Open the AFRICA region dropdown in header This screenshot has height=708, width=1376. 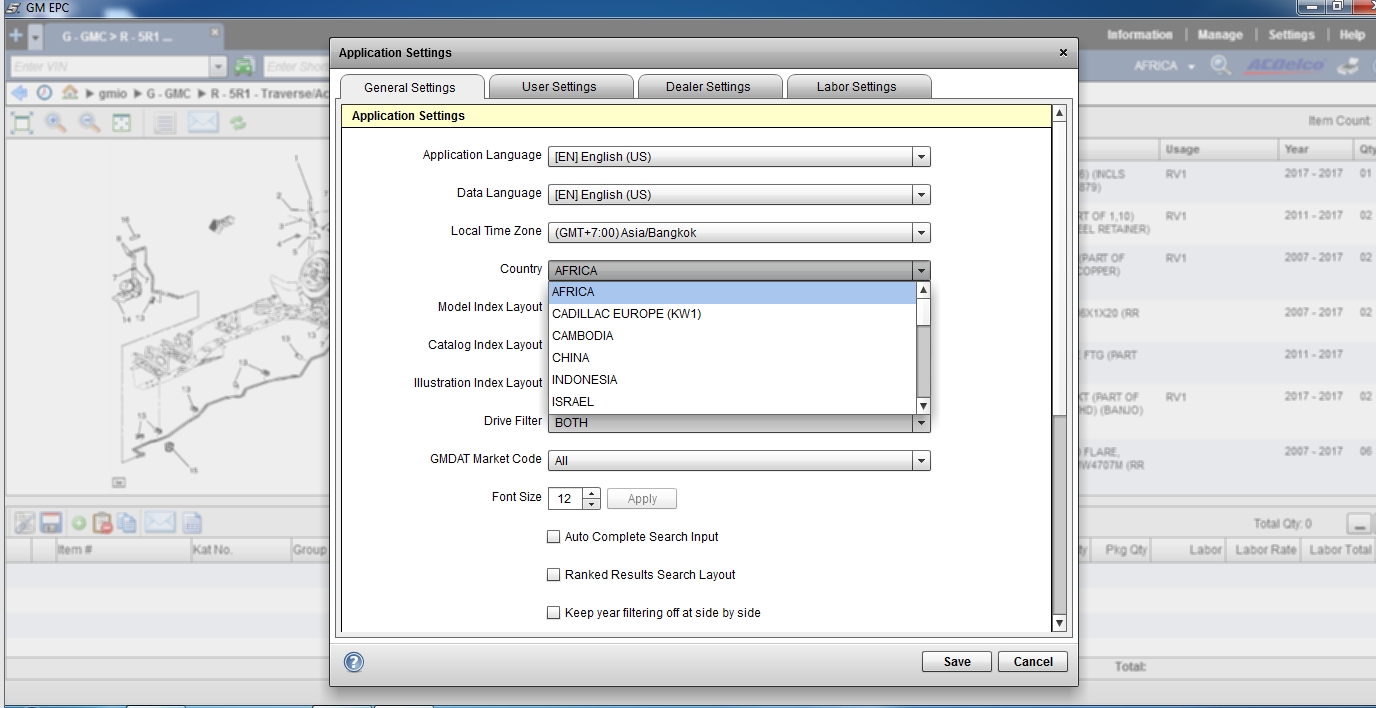[x=1165, y=66]
